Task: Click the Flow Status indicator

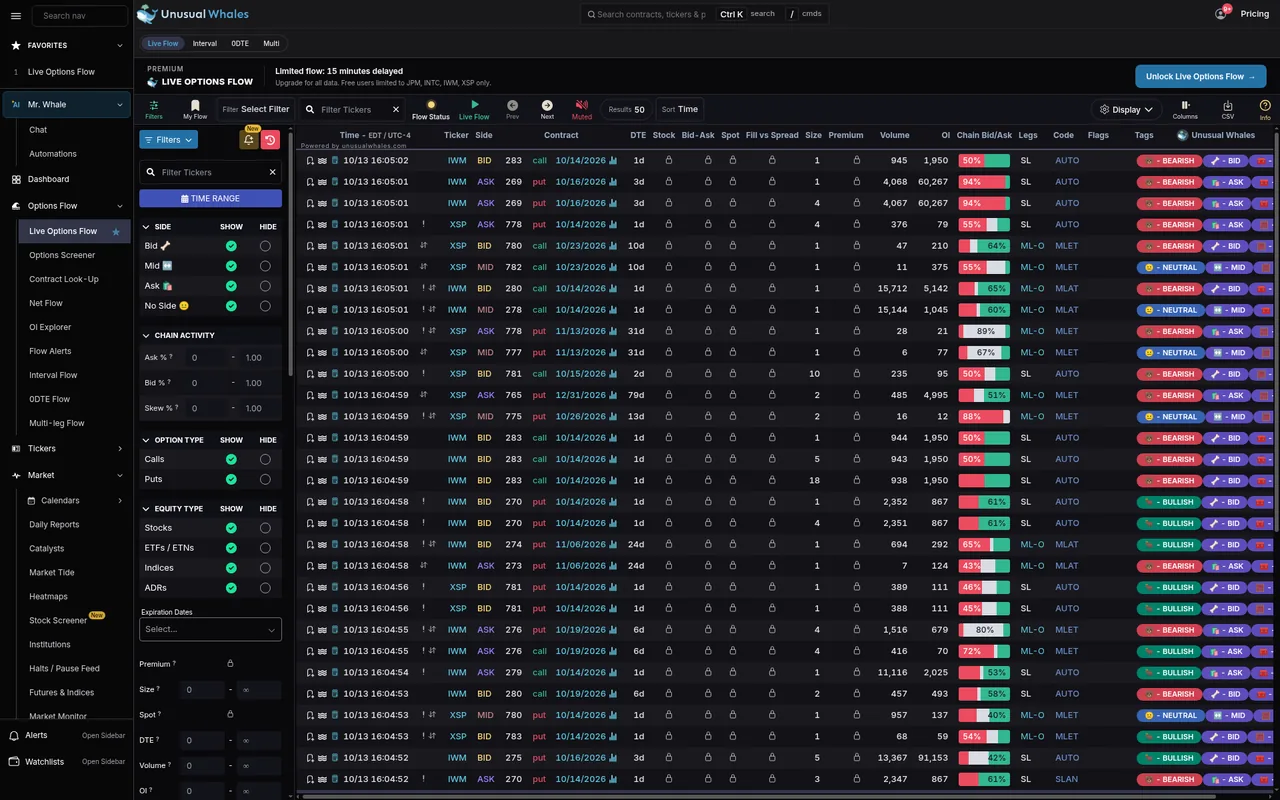Action: 431,109
